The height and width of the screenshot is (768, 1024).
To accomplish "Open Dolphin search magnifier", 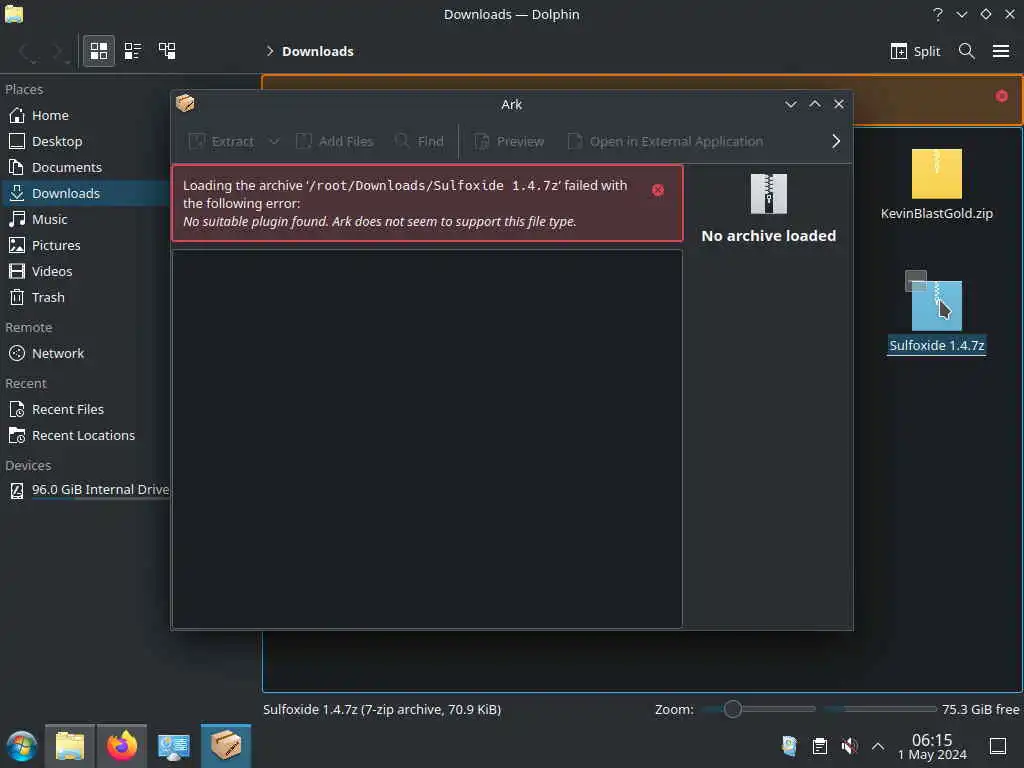I will [967, 51].
